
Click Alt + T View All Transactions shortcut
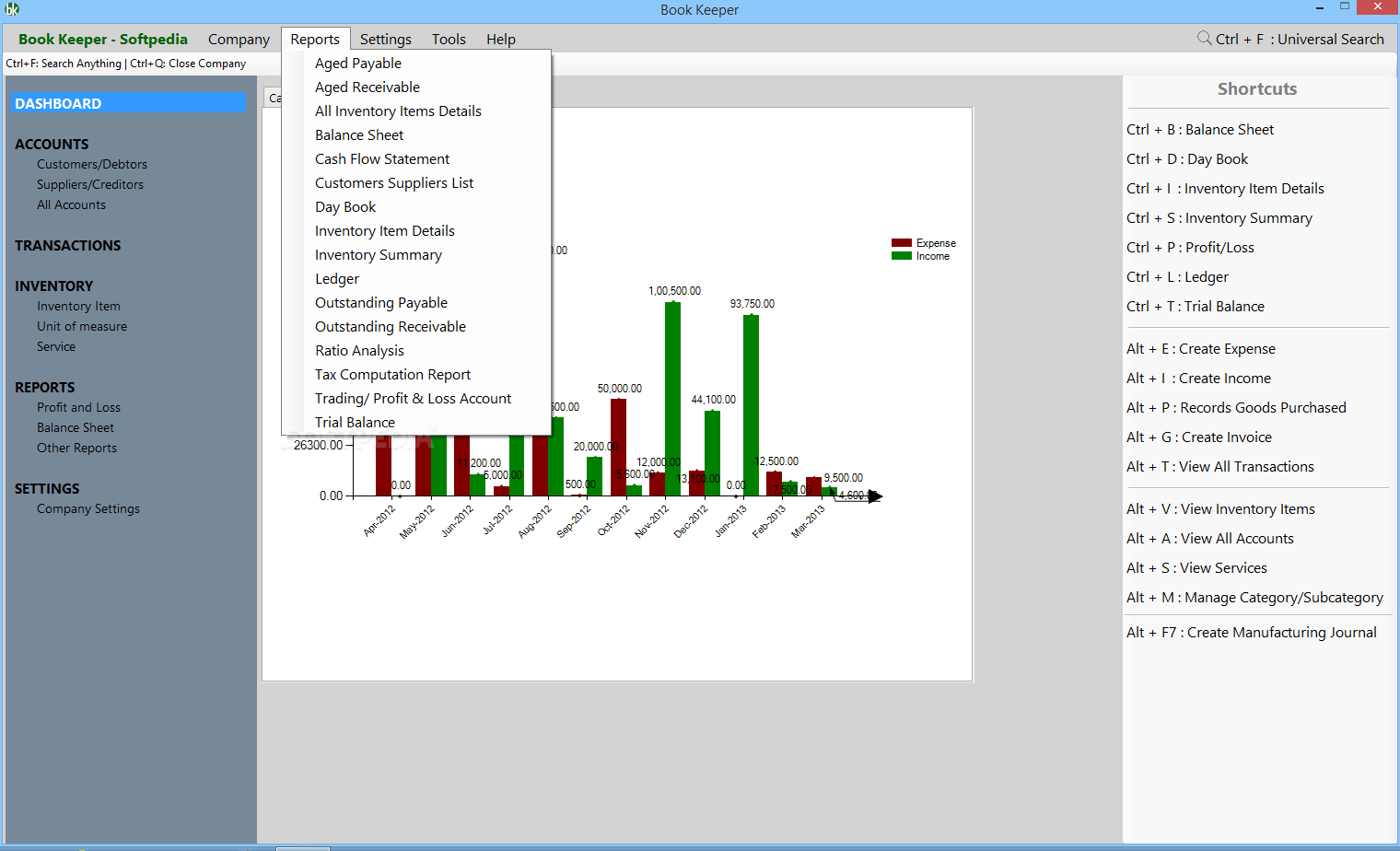1220,466
